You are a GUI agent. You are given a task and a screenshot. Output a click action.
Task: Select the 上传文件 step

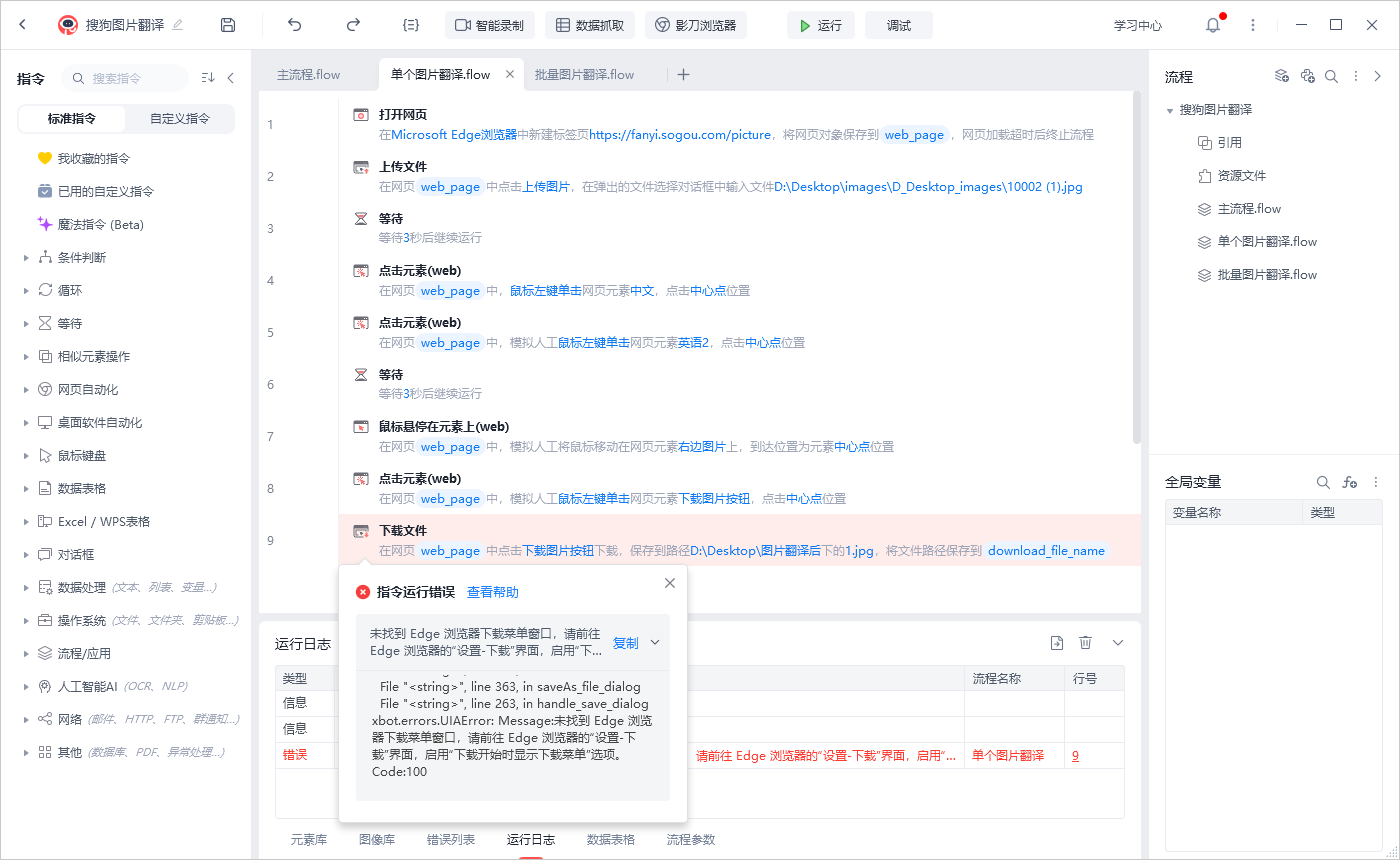(x=736, y=176)
